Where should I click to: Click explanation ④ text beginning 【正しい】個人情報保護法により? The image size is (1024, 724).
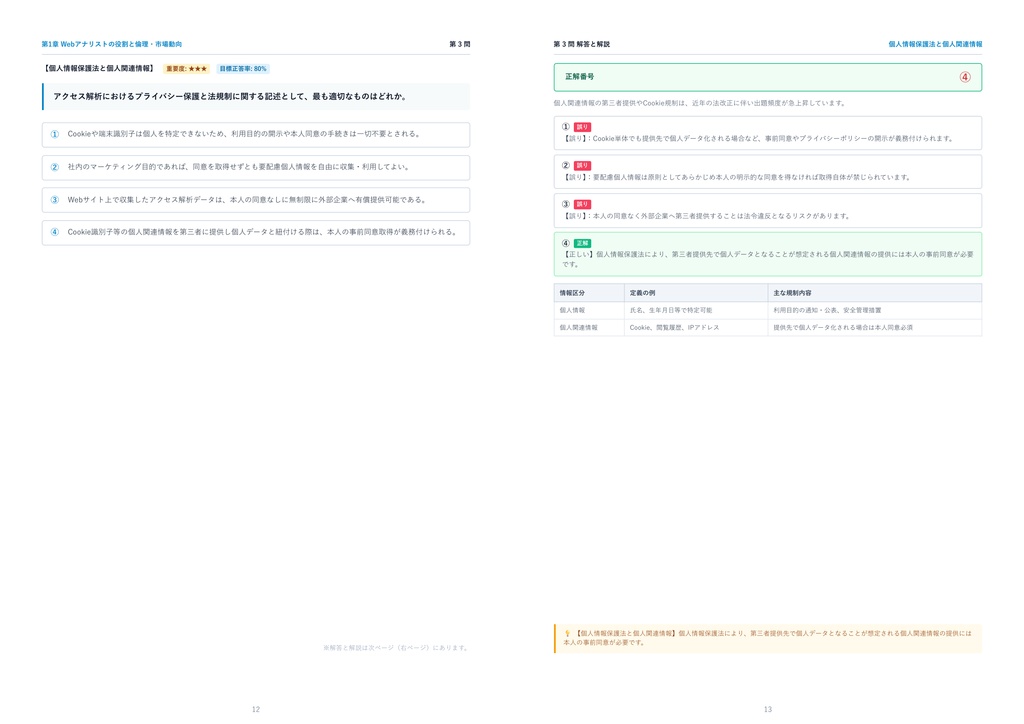[768, 259]
